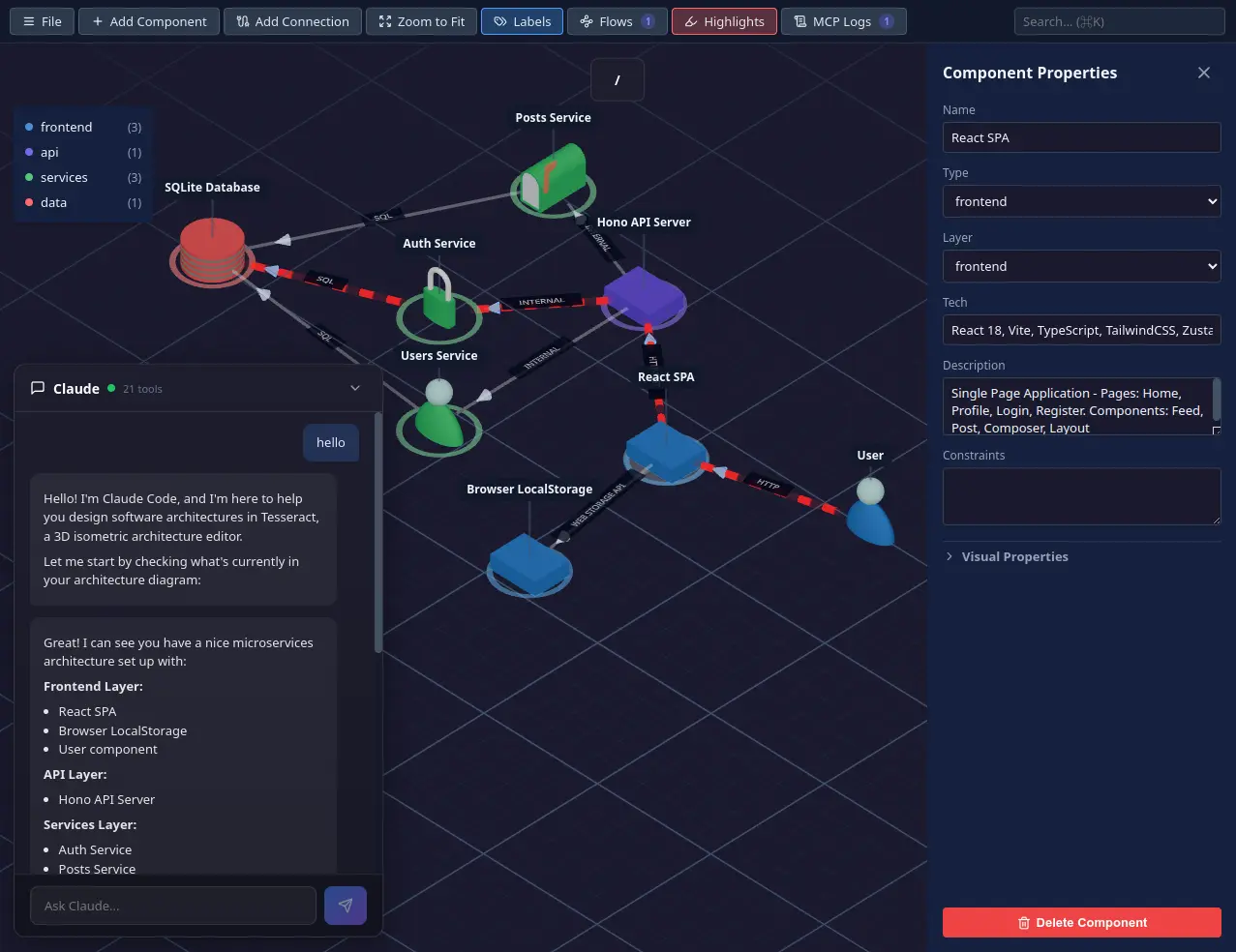
Task: Toggle the Labels display button
Action: (x=522, y=21)
